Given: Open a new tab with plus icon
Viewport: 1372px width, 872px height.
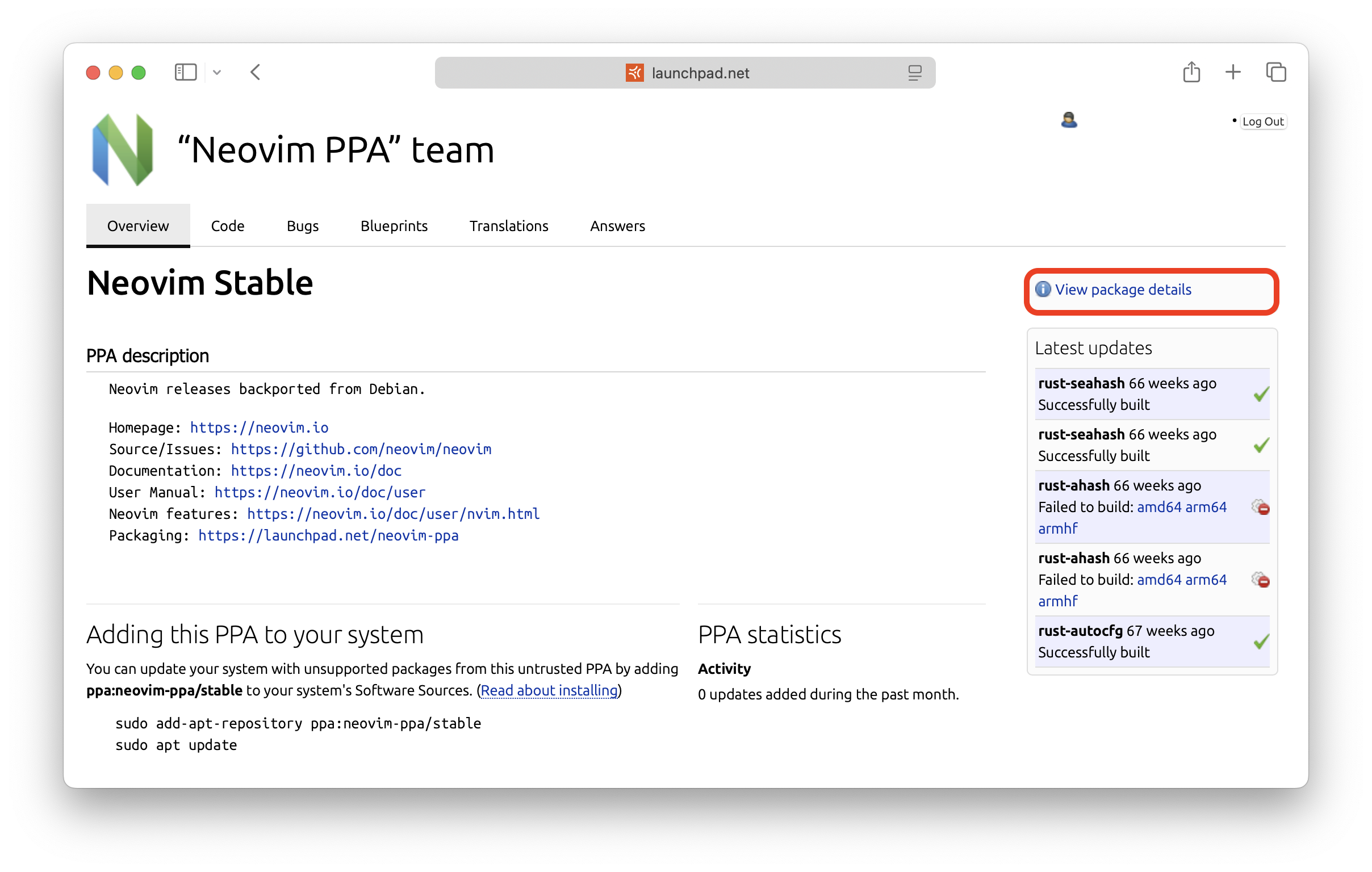Looking at the screenshot, I should [x=1232, y=72].
